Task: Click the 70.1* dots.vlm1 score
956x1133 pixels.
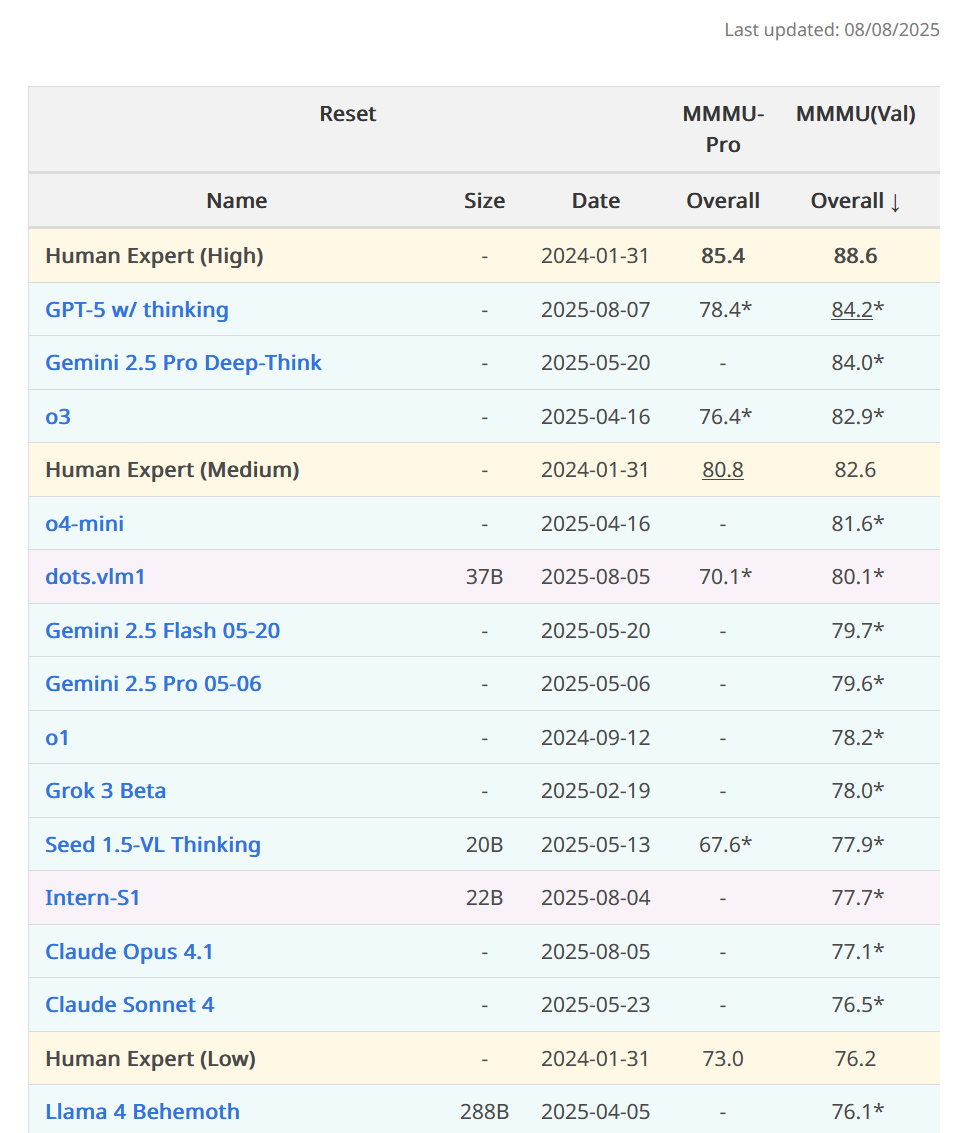Action: click(725, 577)
